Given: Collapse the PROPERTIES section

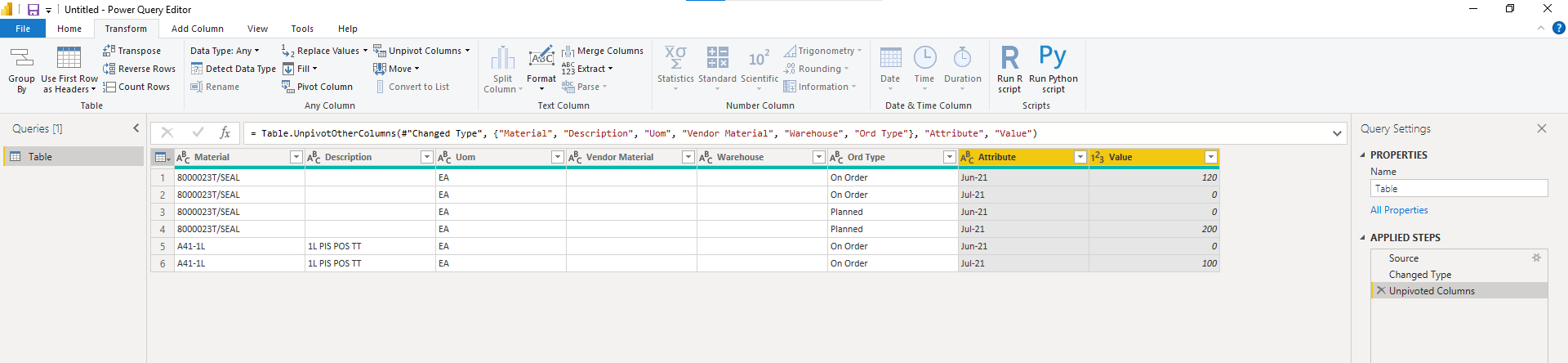Looking at the screenshot, I should pyautogui.click(x=1362, y=155).
